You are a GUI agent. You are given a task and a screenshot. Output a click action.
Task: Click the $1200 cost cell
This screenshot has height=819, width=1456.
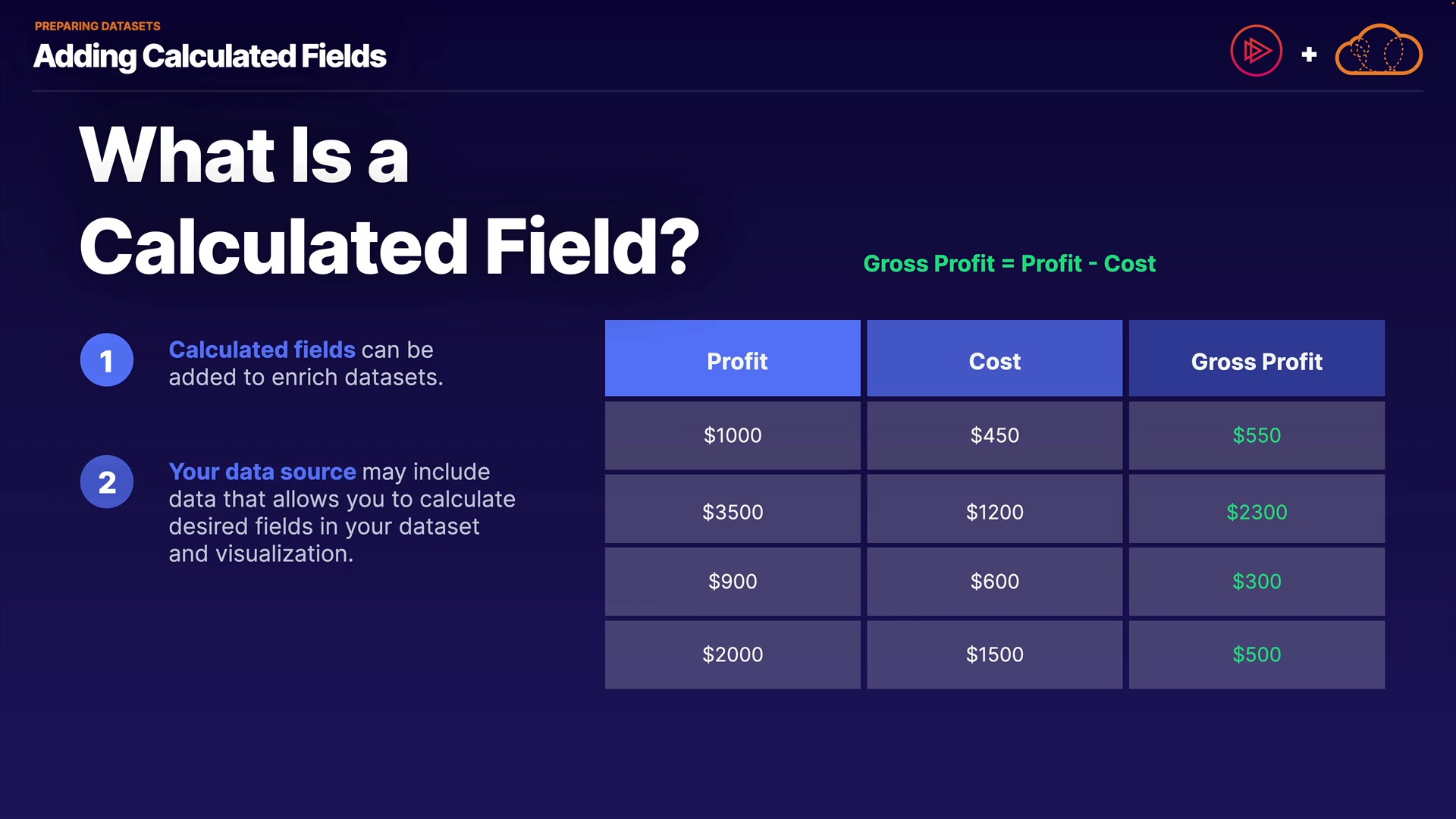coord(994,512)
